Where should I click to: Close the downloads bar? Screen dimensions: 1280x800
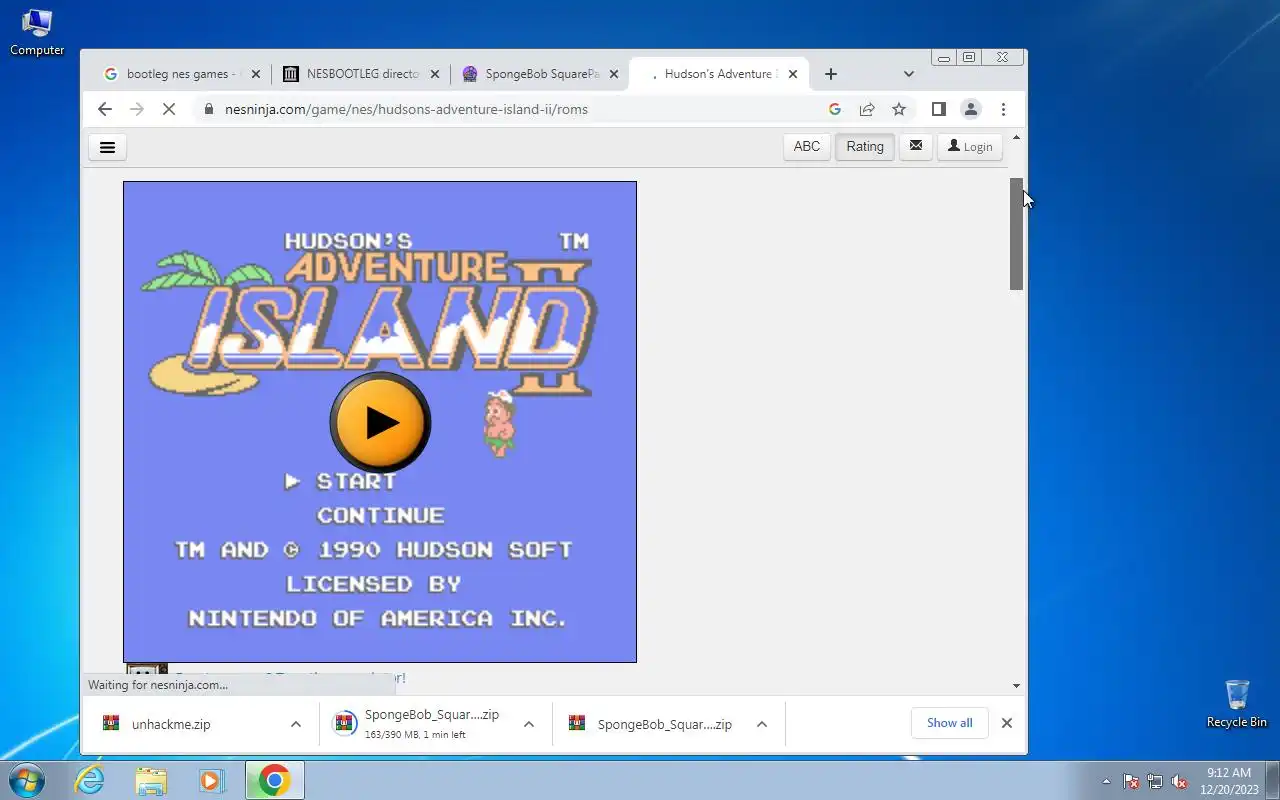point(1007,723)
